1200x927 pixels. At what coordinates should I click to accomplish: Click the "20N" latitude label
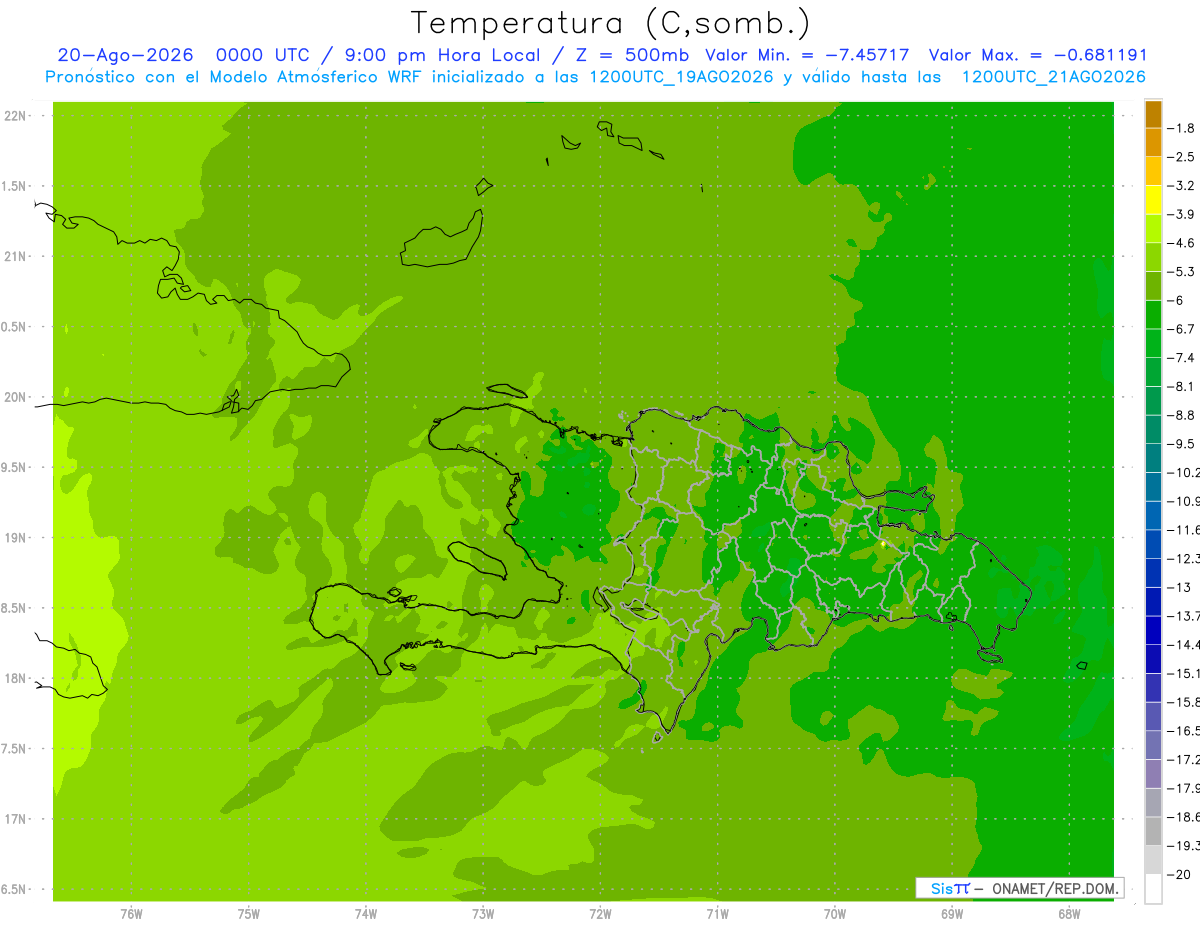pyautogui.click(x=15, y=397)
